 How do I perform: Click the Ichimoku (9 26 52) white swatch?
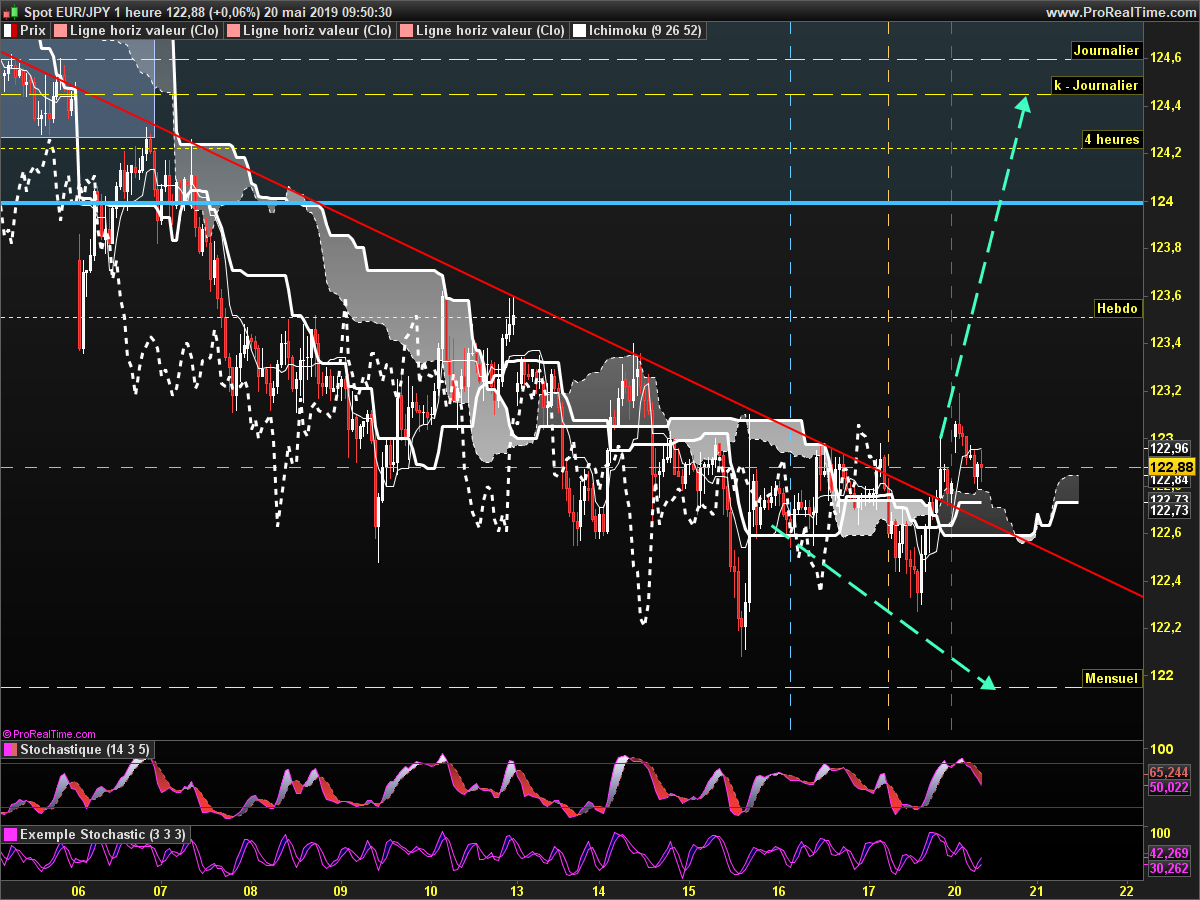tap(579, 31)
